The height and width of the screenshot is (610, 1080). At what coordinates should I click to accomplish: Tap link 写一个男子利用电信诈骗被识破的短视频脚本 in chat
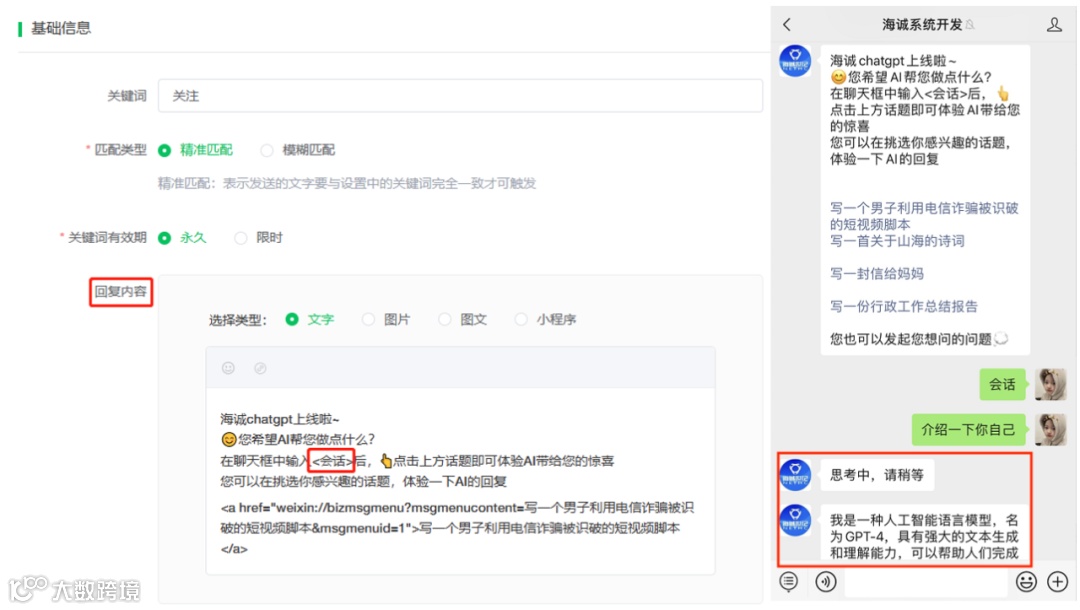[924, 216]
